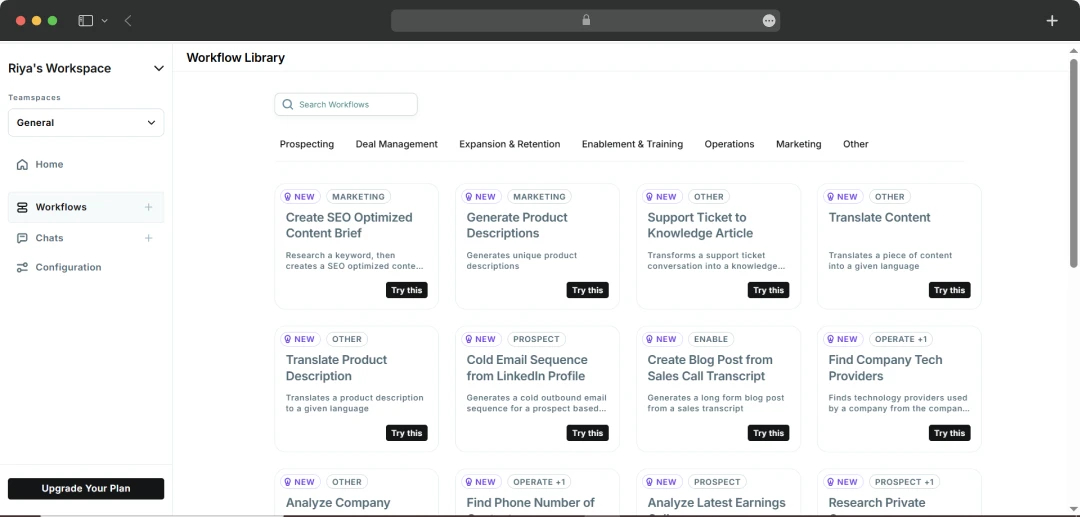
Task: Try the Cold Email Sequence workflow
Action: click(588, 433)
